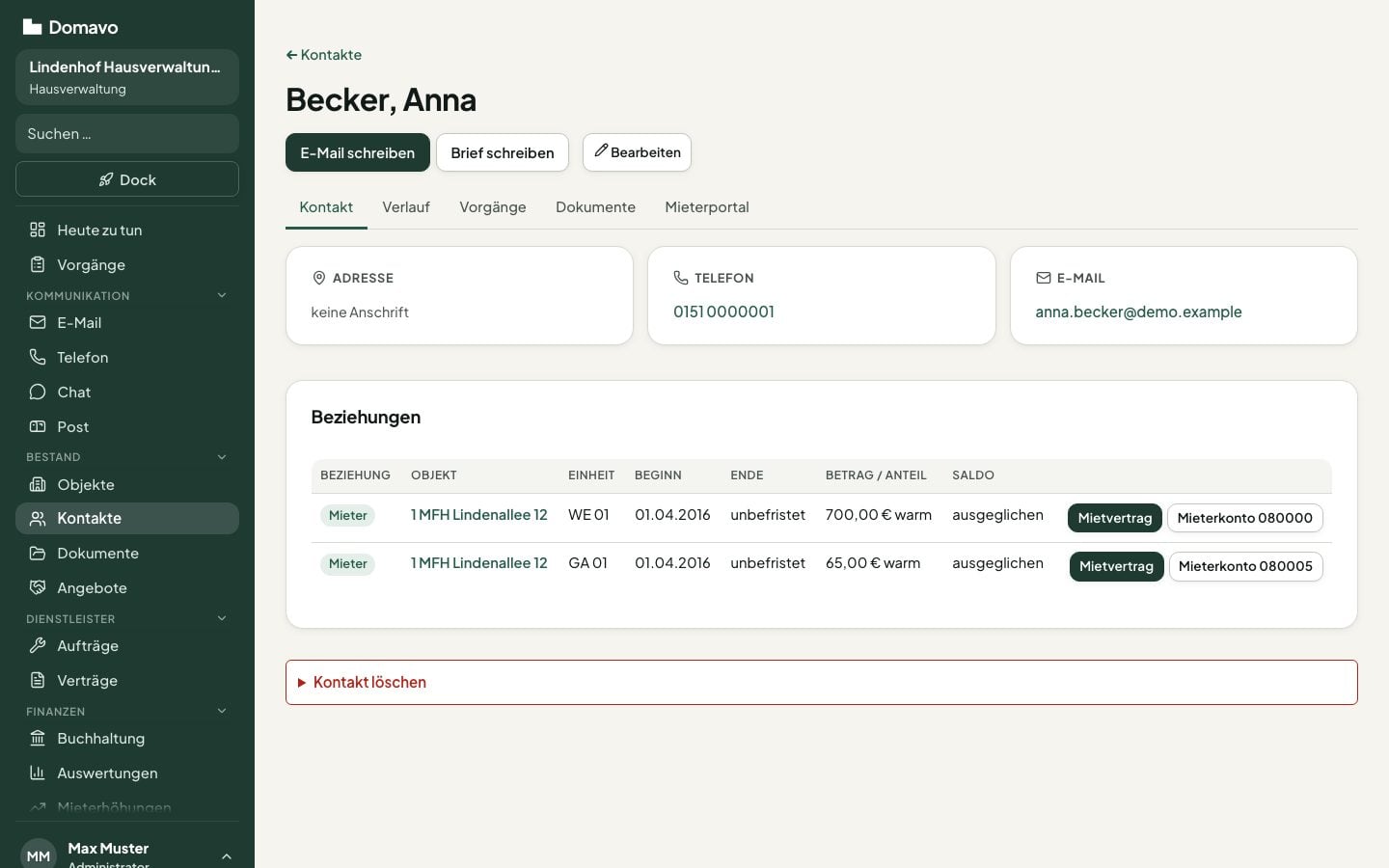1389x868 pixels.
Task: Collapse the Finanzen section chevron
Action: pyautogui.click(x=222, y=711)
